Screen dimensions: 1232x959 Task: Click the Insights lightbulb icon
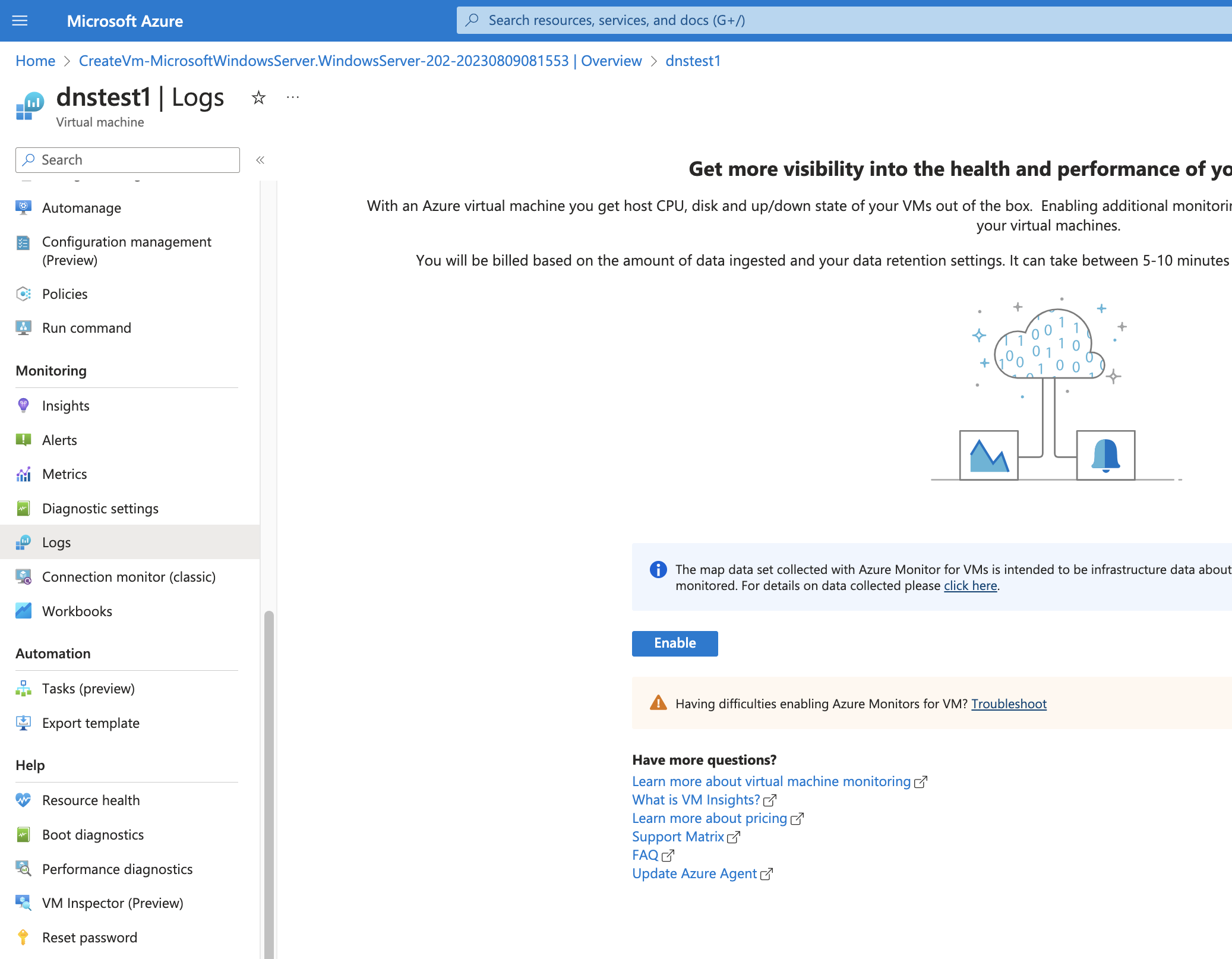pos(23,405)
